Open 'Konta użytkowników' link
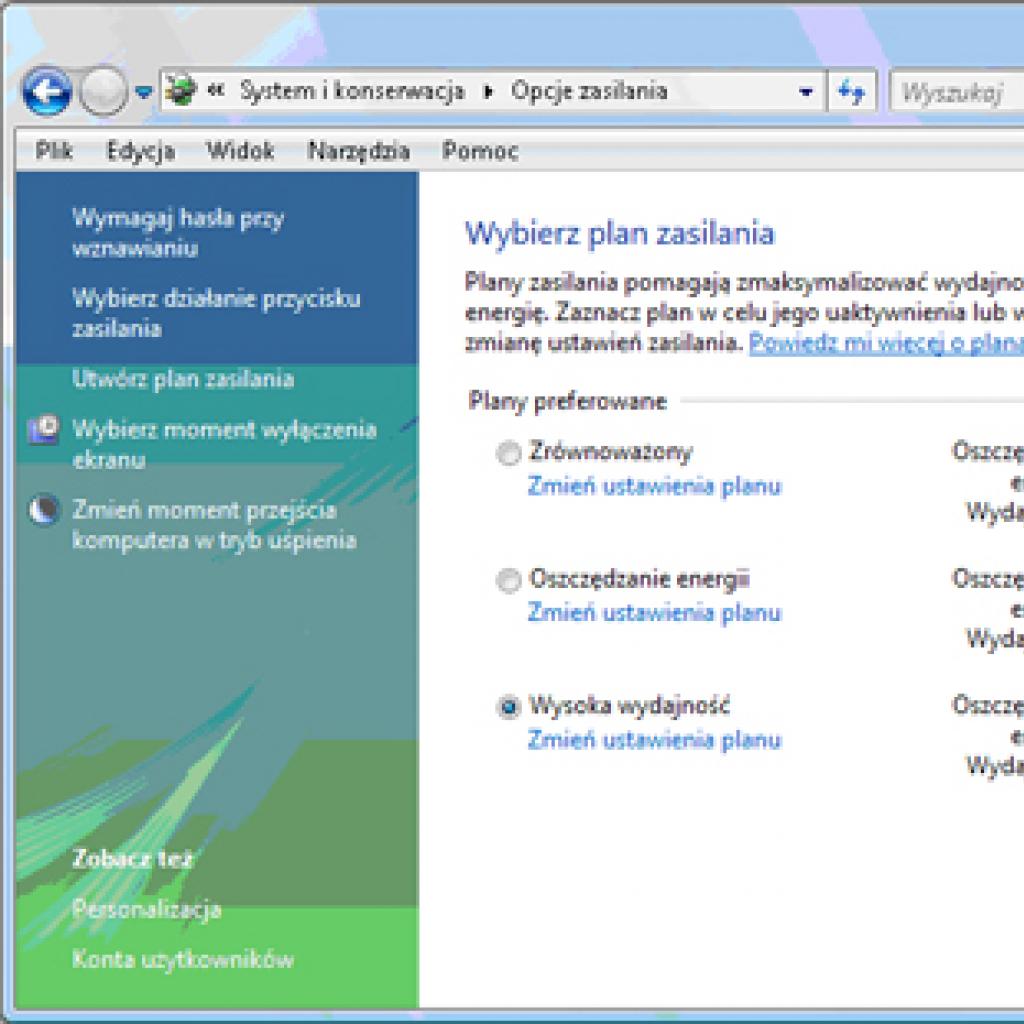Image resolution: width=1024 pixels, height=1024 pixels. [x=183, y=959]
